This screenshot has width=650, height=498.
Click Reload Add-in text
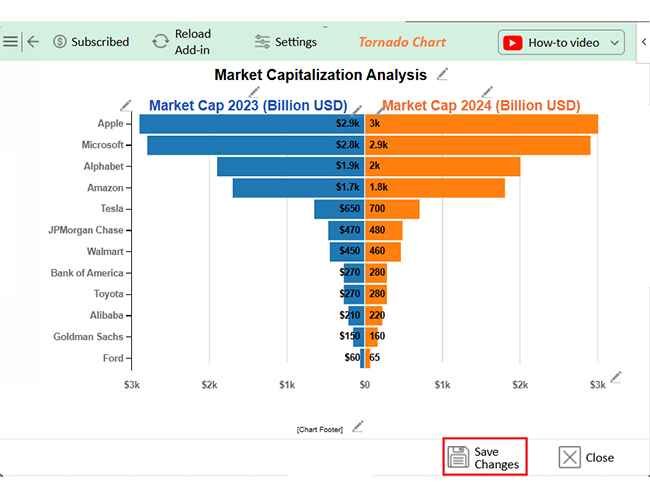tap(193, 42)
